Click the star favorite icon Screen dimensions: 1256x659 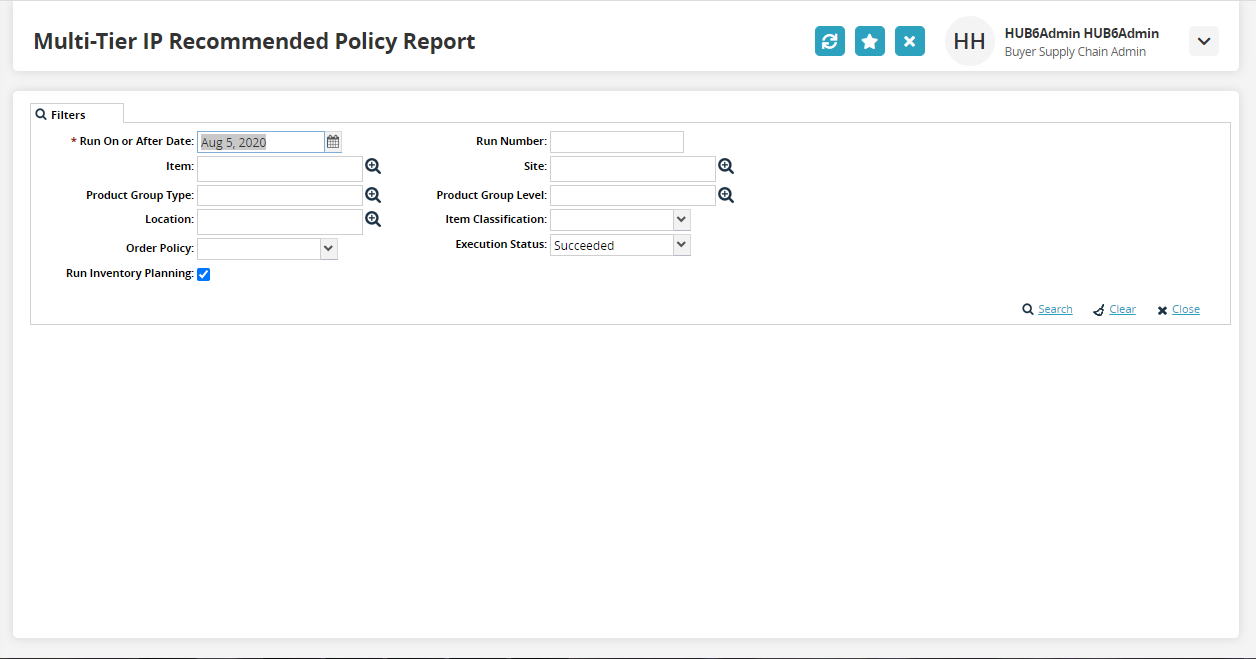(869, 41)
